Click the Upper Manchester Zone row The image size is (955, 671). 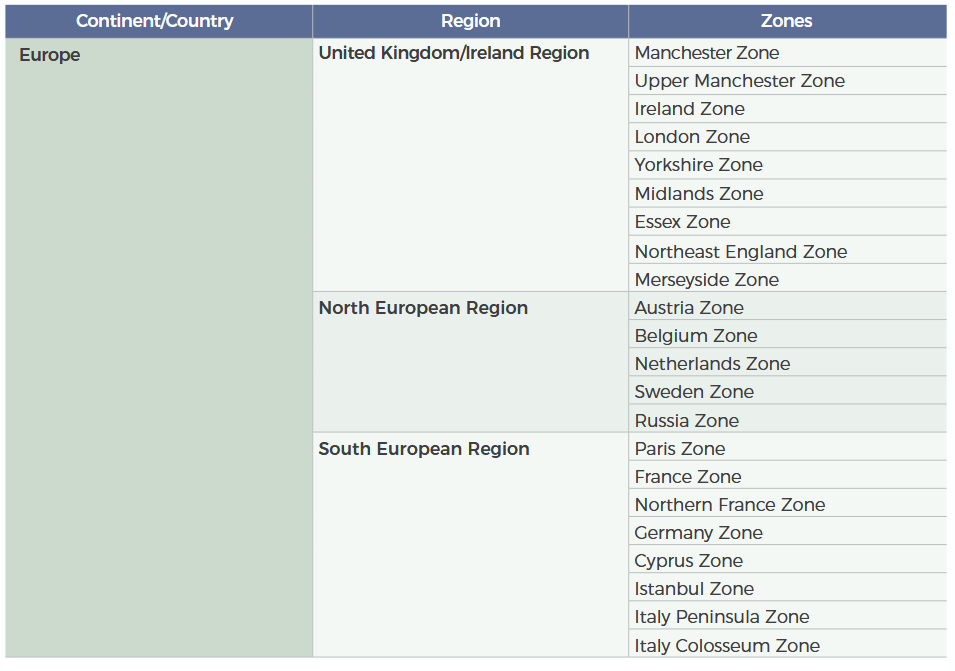point(739,81)
